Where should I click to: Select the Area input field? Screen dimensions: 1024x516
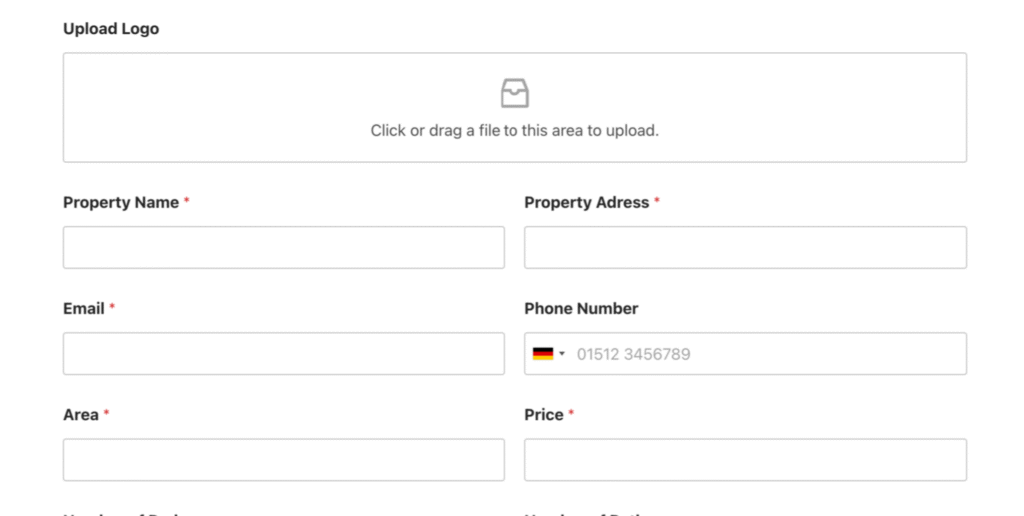point(283,460)
